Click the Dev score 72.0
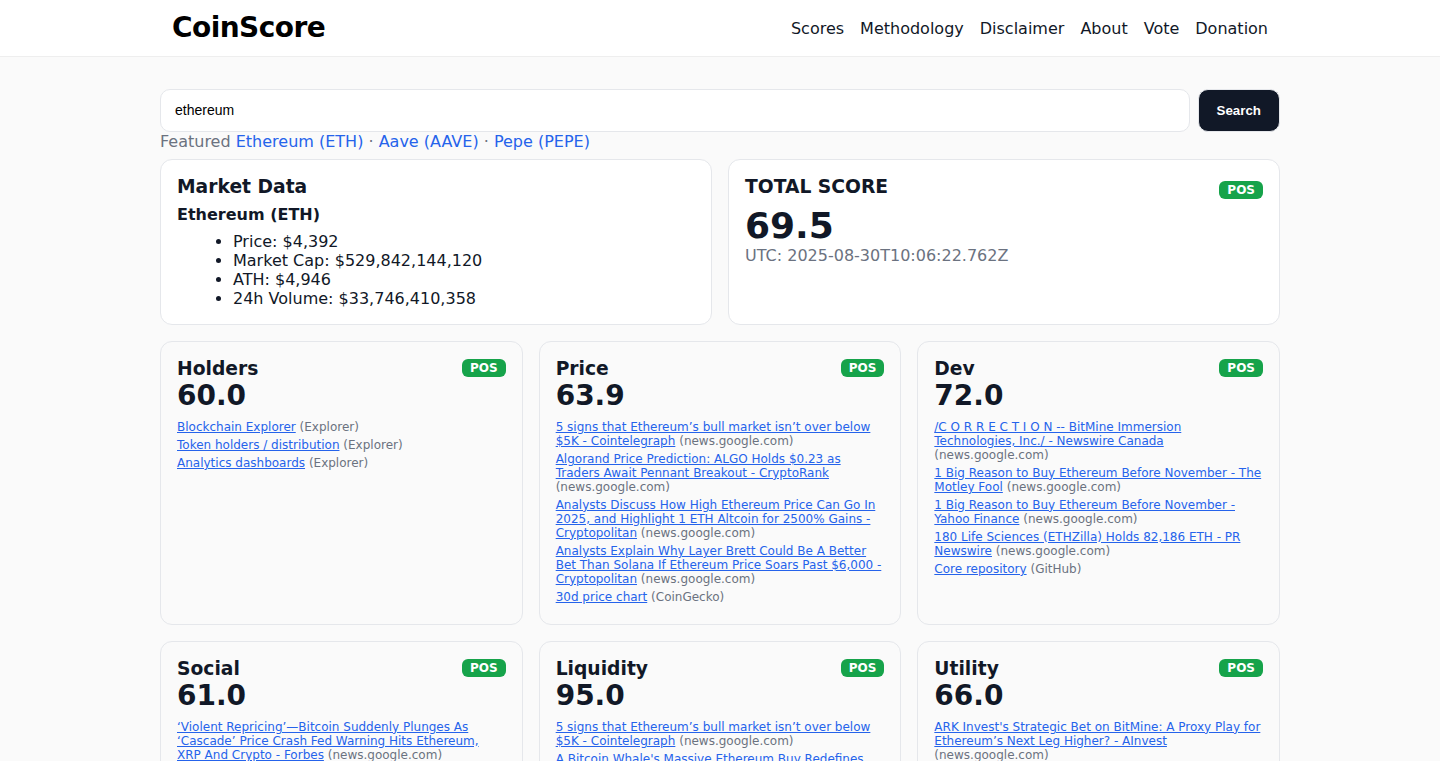The image size is (1440, 761). pyautogui.click(x=968, y=395)
